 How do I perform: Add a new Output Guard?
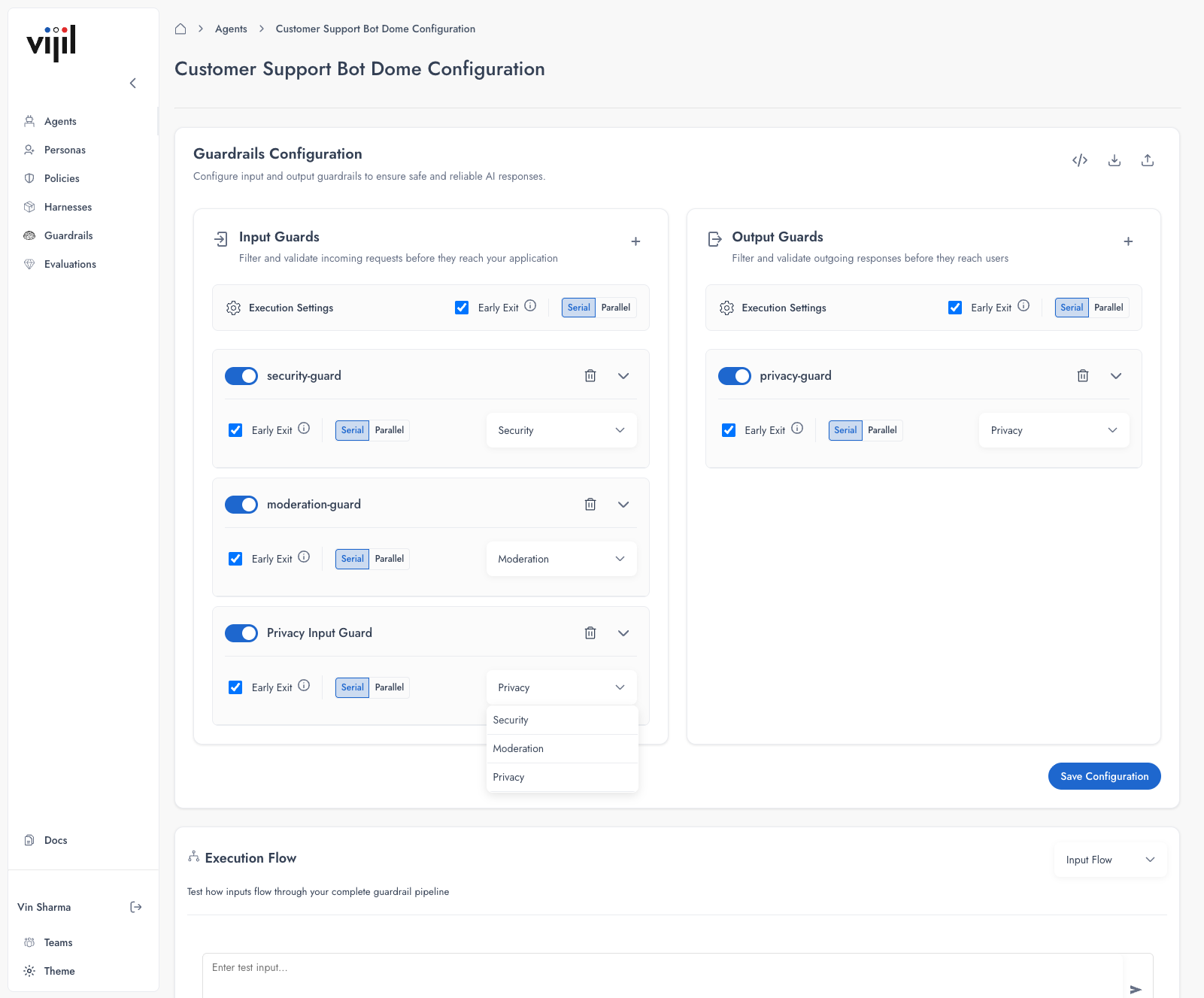1128,241
